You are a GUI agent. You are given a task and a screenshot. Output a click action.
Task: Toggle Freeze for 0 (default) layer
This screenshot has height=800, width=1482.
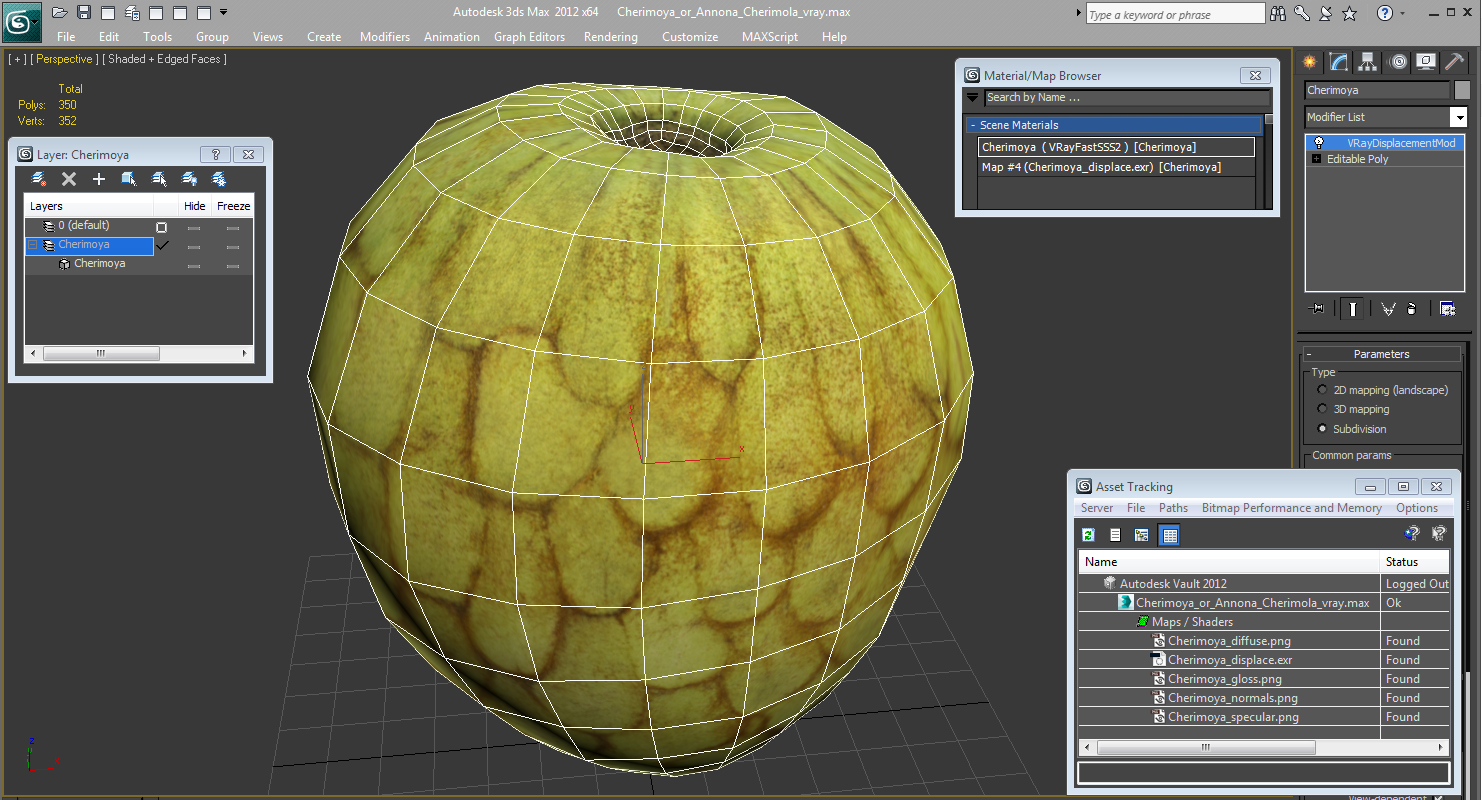click(x=233, y=227)
